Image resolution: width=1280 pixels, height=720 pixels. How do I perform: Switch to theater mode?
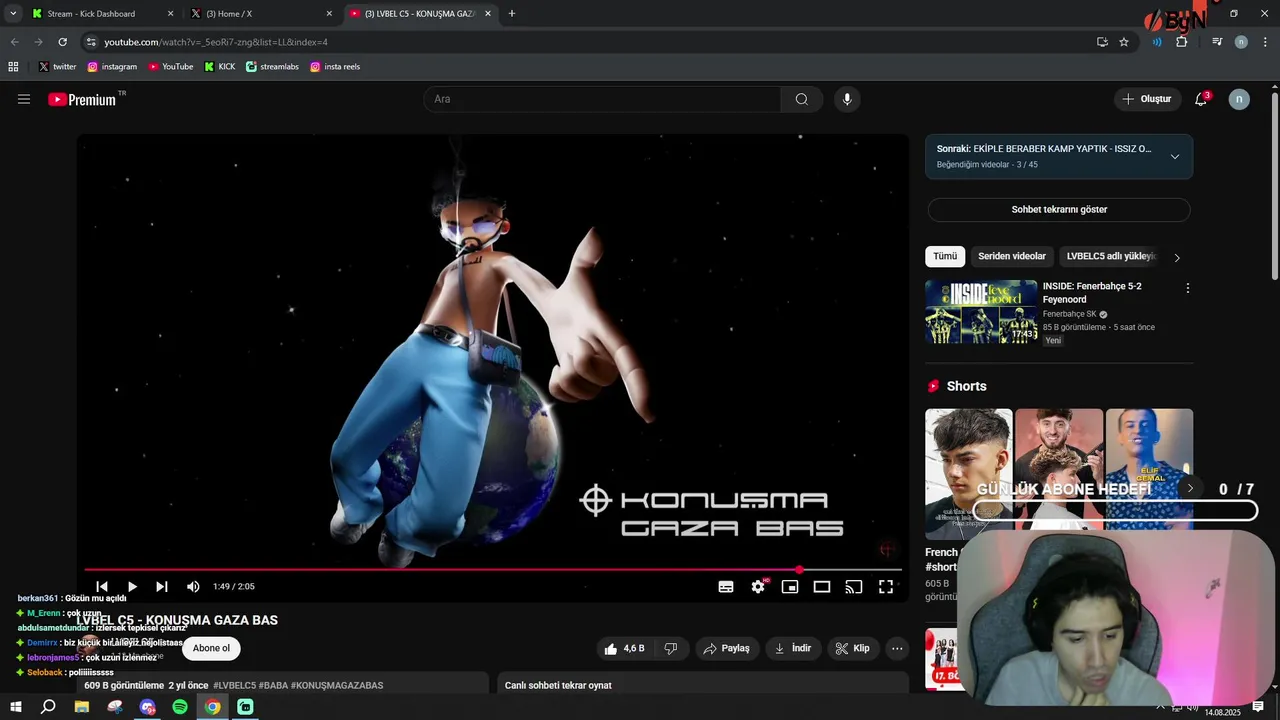coord(822,587)
